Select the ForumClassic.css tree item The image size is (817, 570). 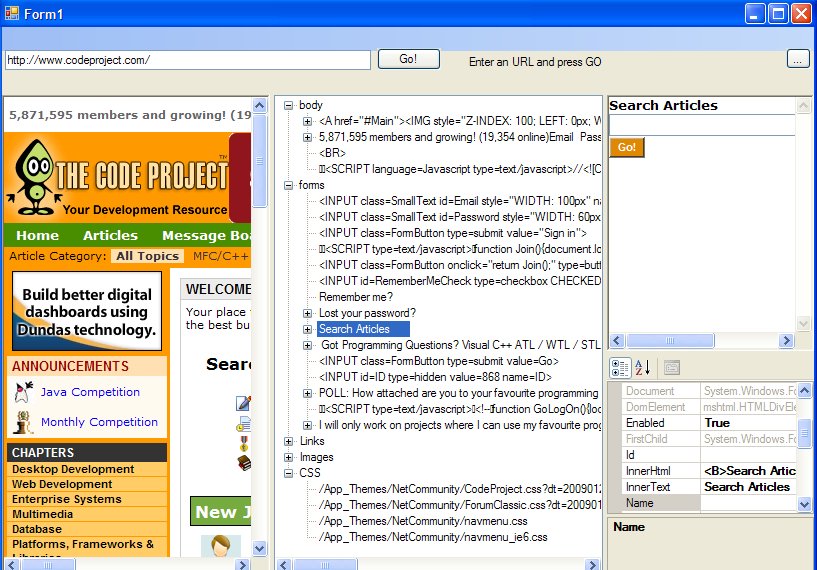[x=460, y=505]
